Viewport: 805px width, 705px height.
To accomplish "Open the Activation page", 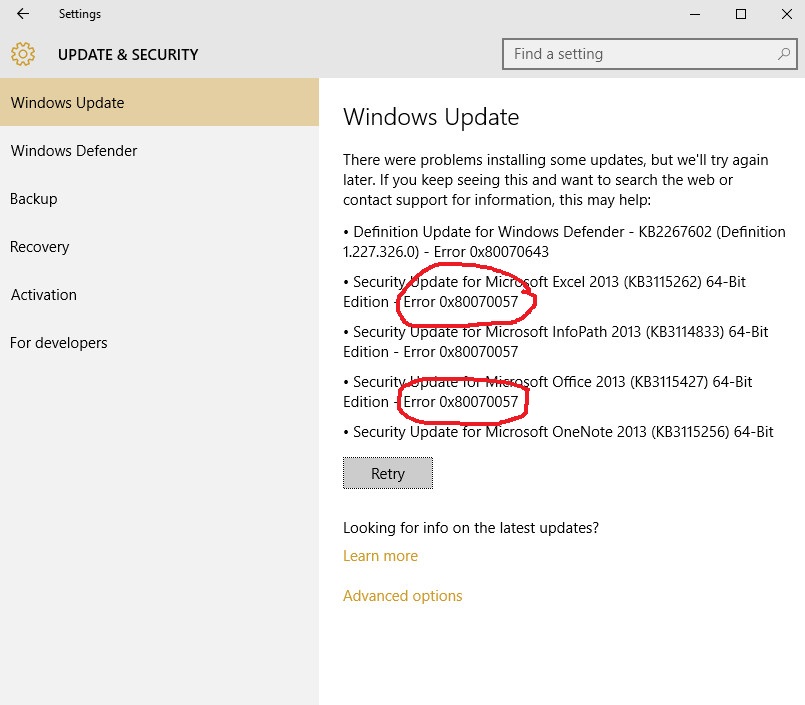I will click(x=159, y=295).
